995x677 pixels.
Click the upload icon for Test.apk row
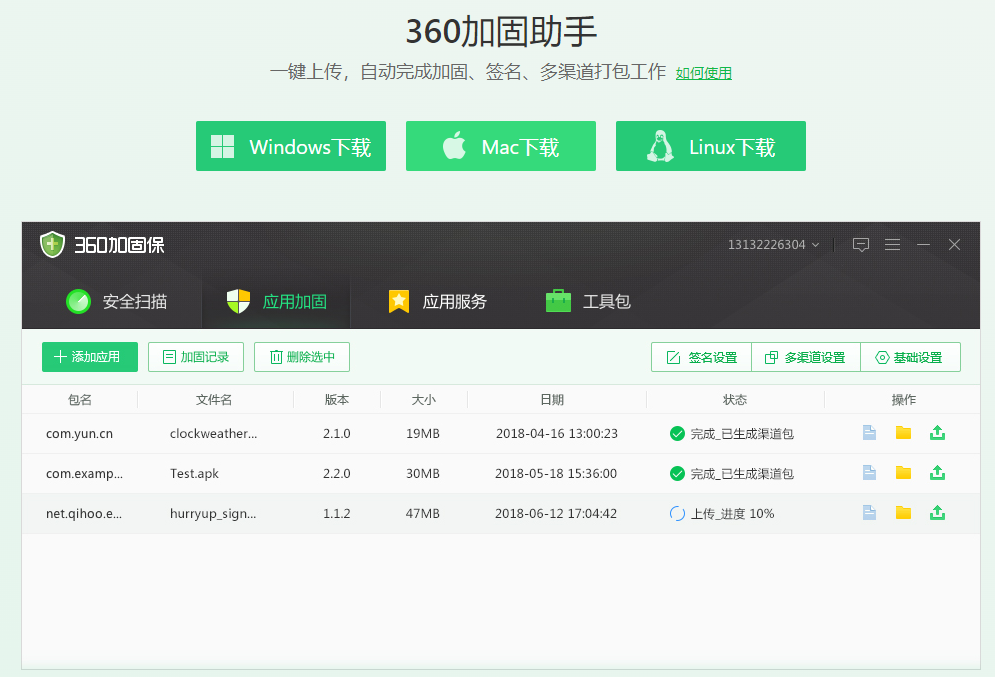pos(937,473)
